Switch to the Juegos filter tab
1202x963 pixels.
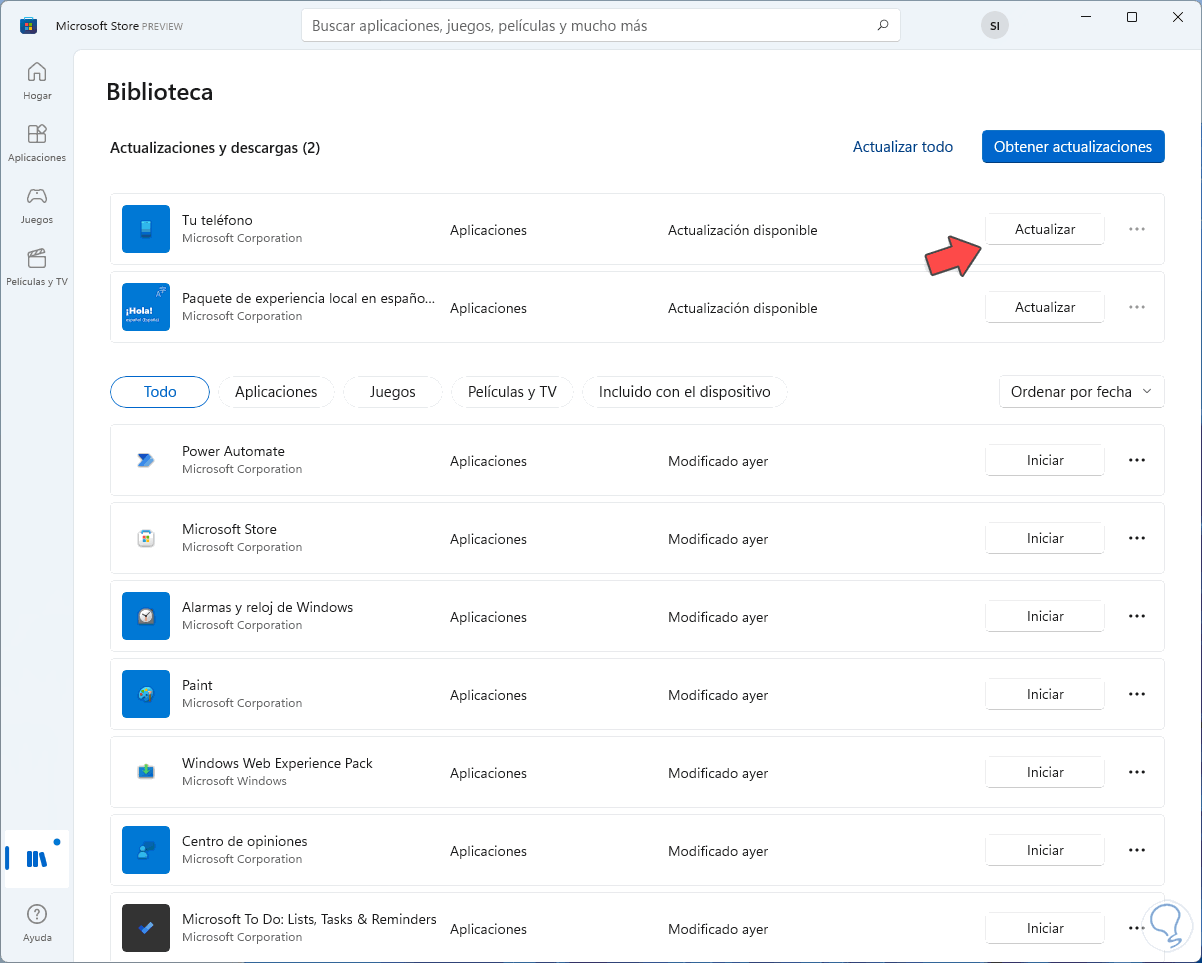click(392, 392)
